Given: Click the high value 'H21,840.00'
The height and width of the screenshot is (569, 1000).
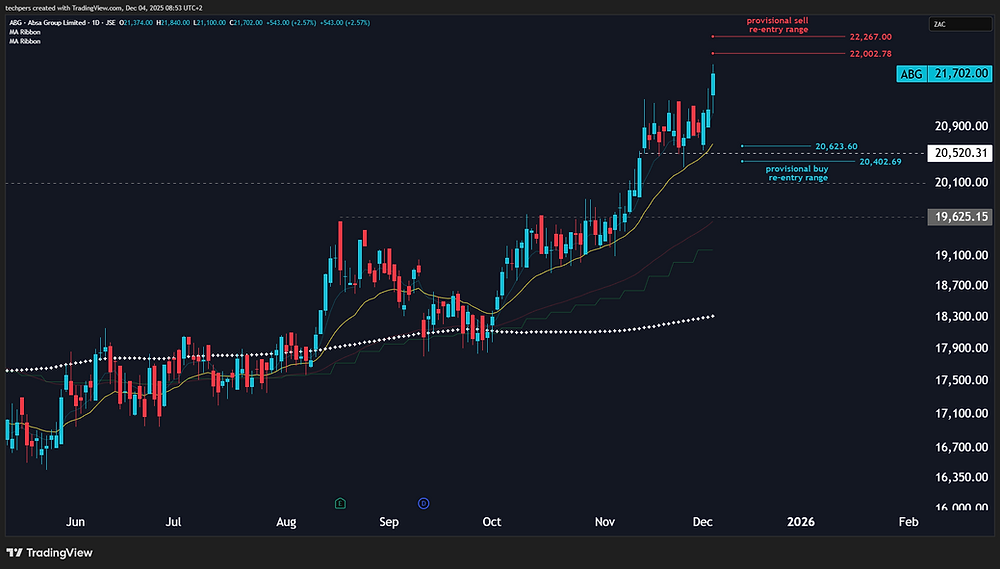Looking at the screenshot, I should coord(175,23).
